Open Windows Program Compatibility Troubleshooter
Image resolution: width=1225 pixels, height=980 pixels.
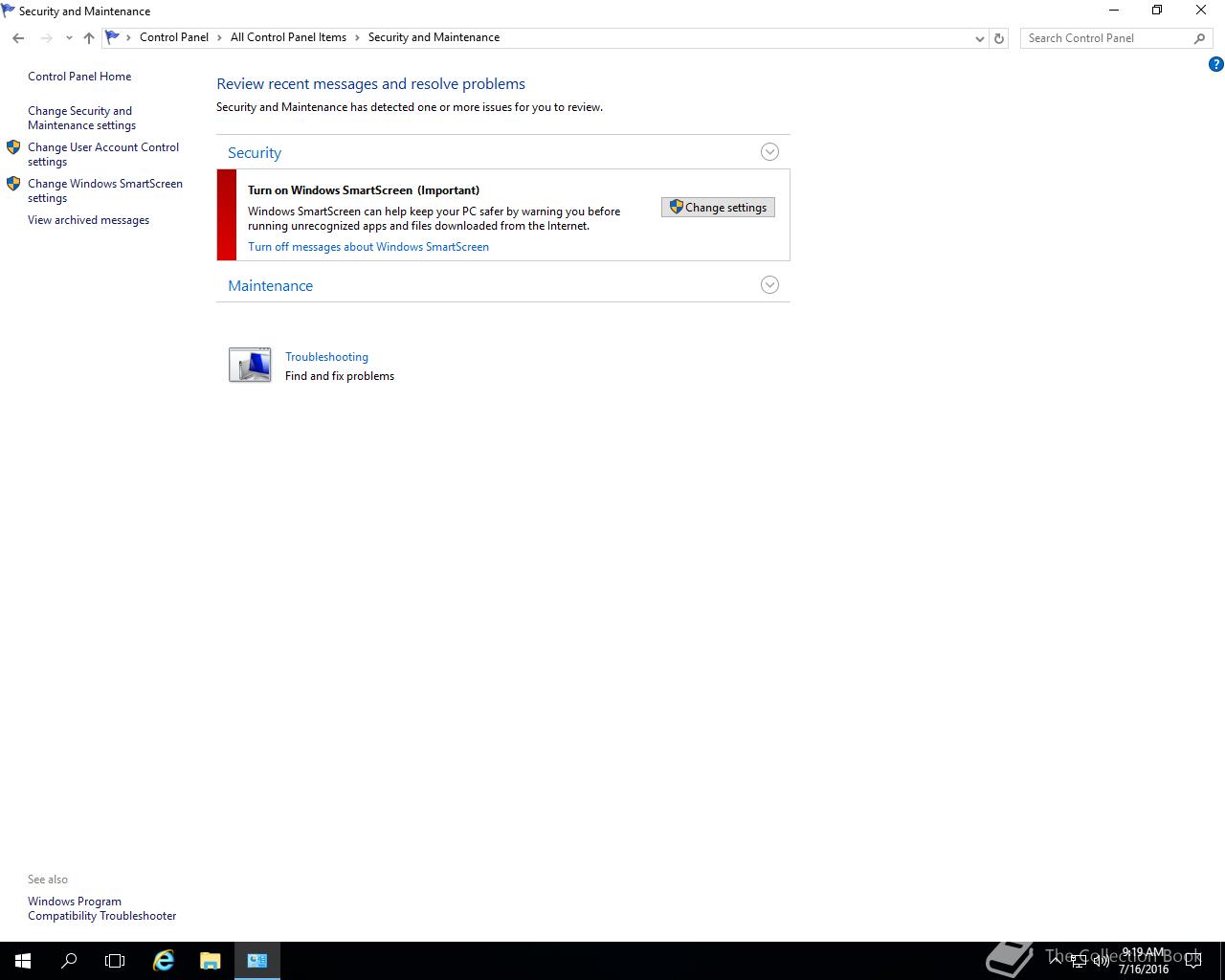point(101,908)
